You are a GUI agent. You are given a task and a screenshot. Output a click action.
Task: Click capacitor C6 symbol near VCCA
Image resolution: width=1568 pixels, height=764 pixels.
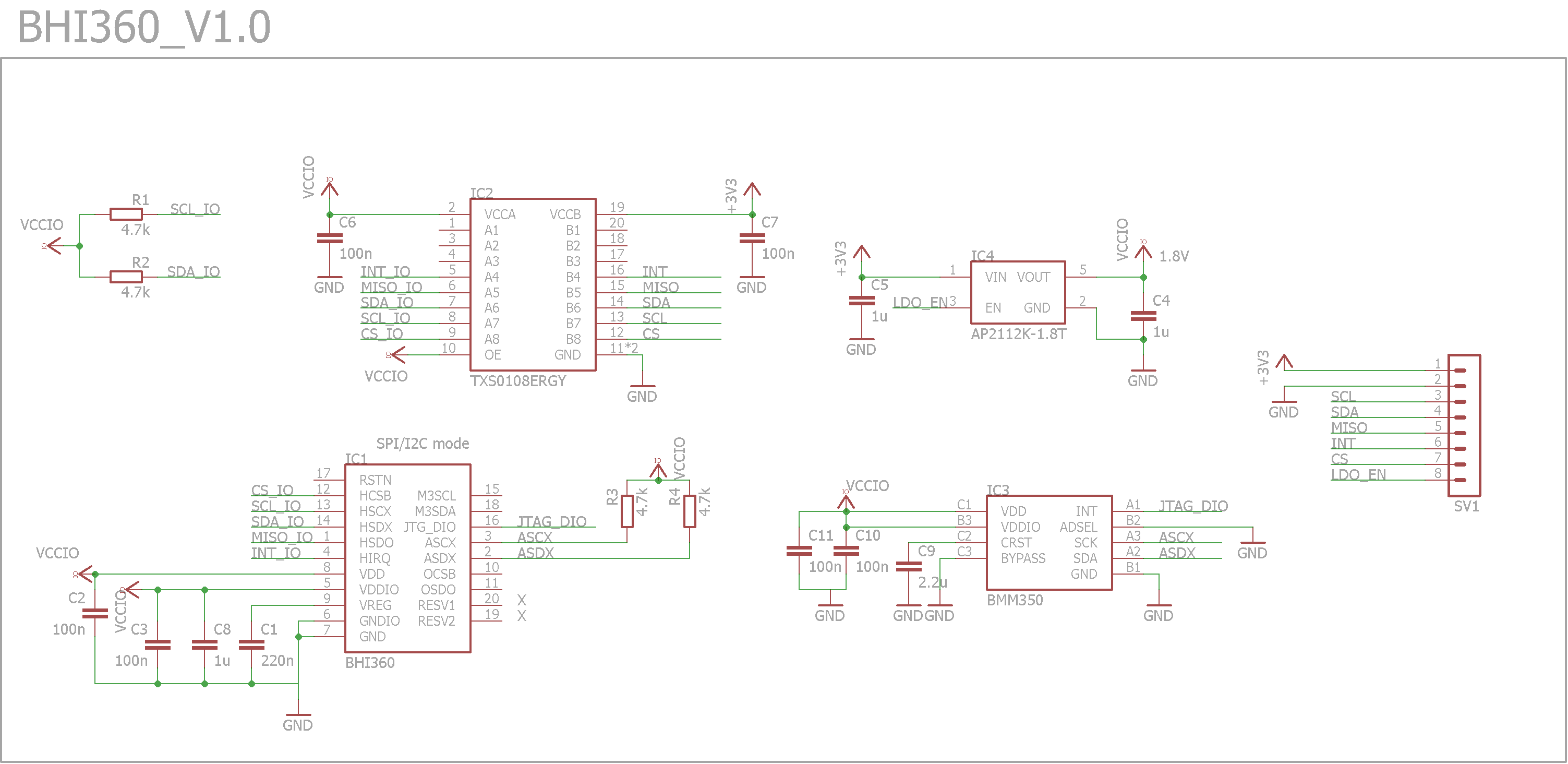(x=329, y=238)
